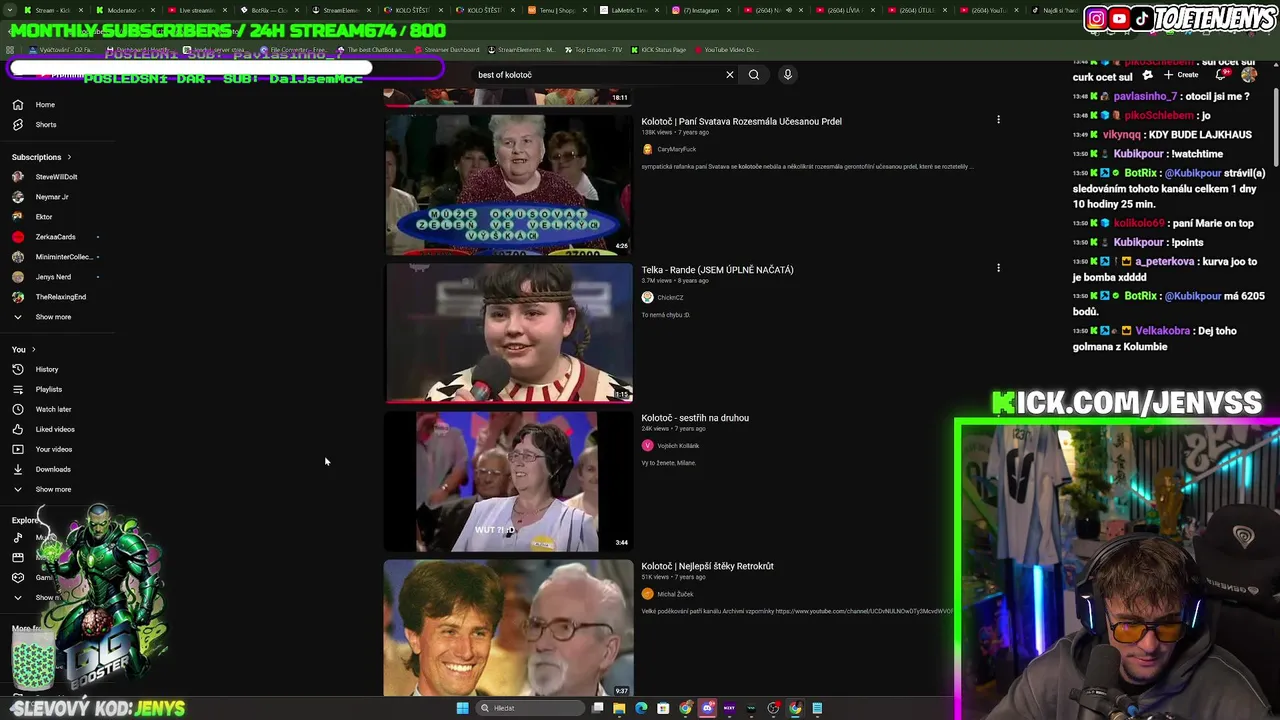Switch to LaMetric Time browser tab
Image resolution: width=1280 pixels, height=720 pixels.
629,10
